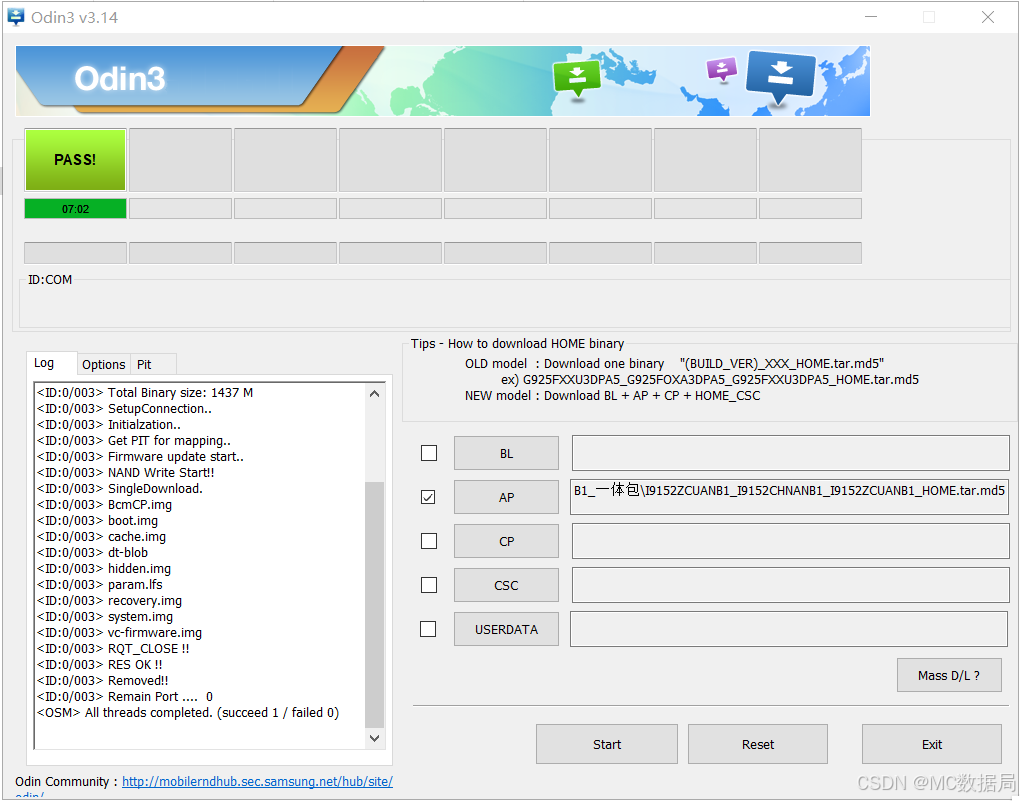Click the Reset button

[x=758, y=744]
